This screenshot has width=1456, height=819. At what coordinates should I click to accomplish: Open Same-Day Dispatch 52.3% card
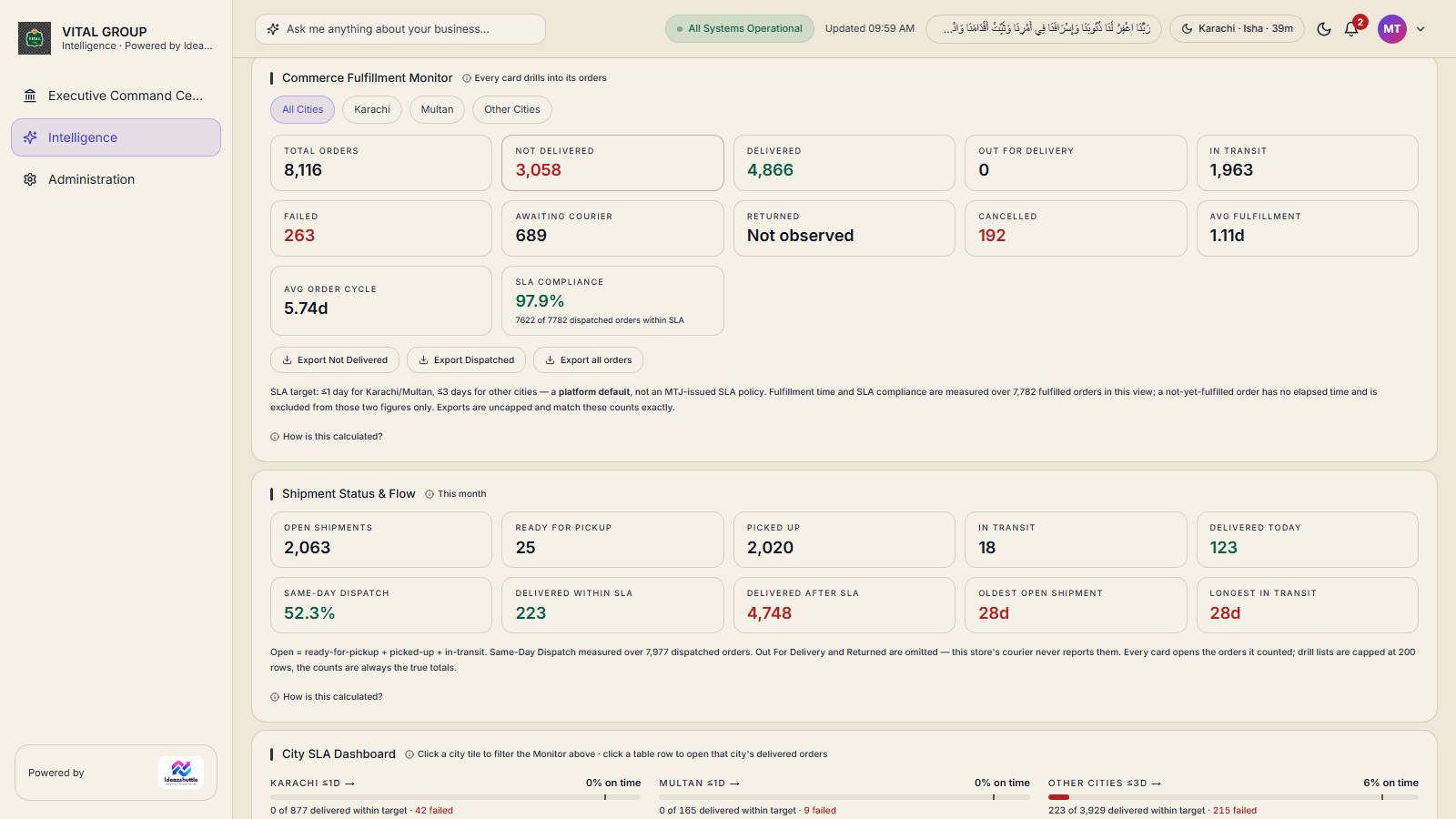pyautogui.click(x=381, y=605)
